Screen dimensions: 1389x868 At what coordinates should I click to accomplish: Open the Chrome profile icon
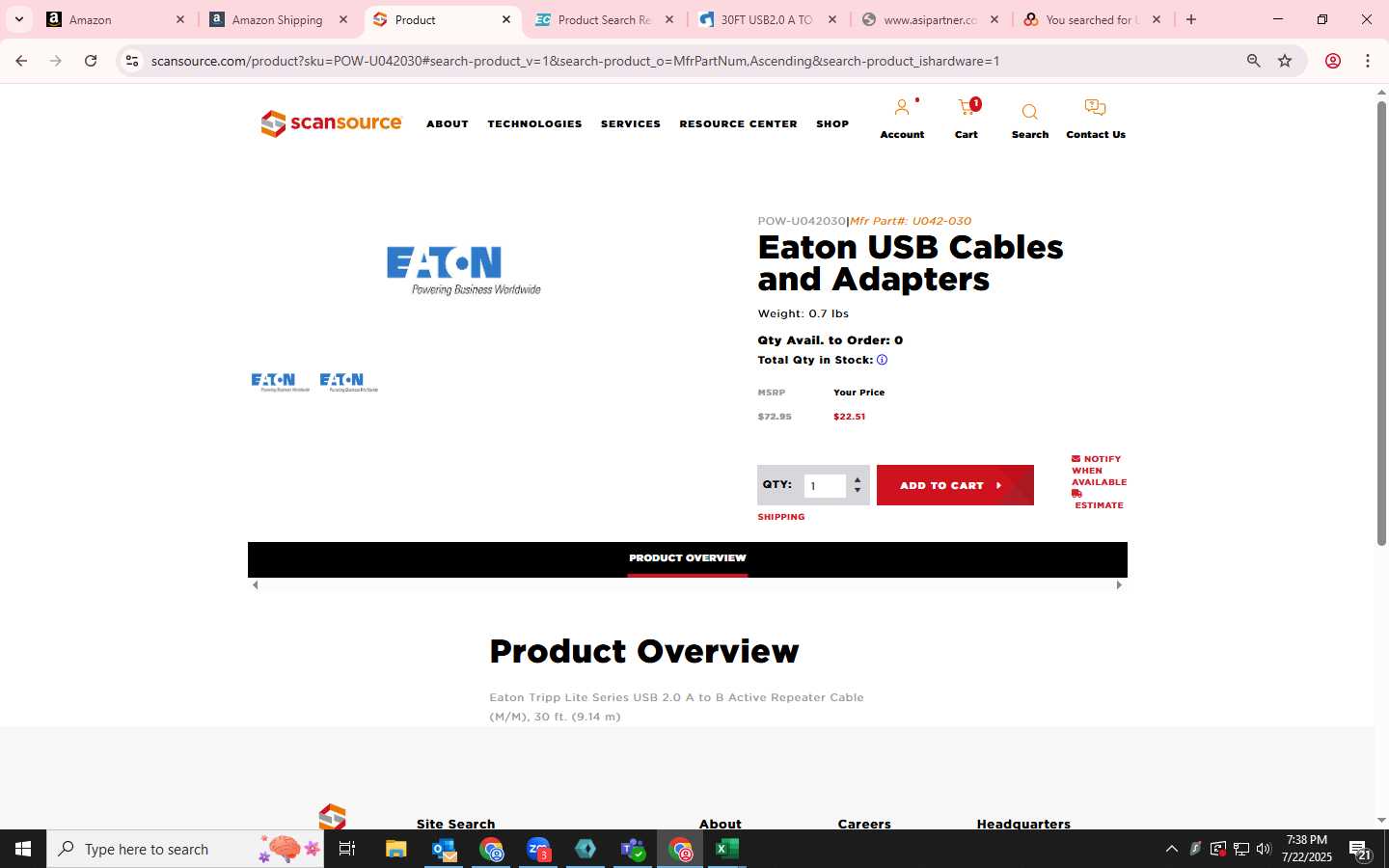(x=1333, y=61)
